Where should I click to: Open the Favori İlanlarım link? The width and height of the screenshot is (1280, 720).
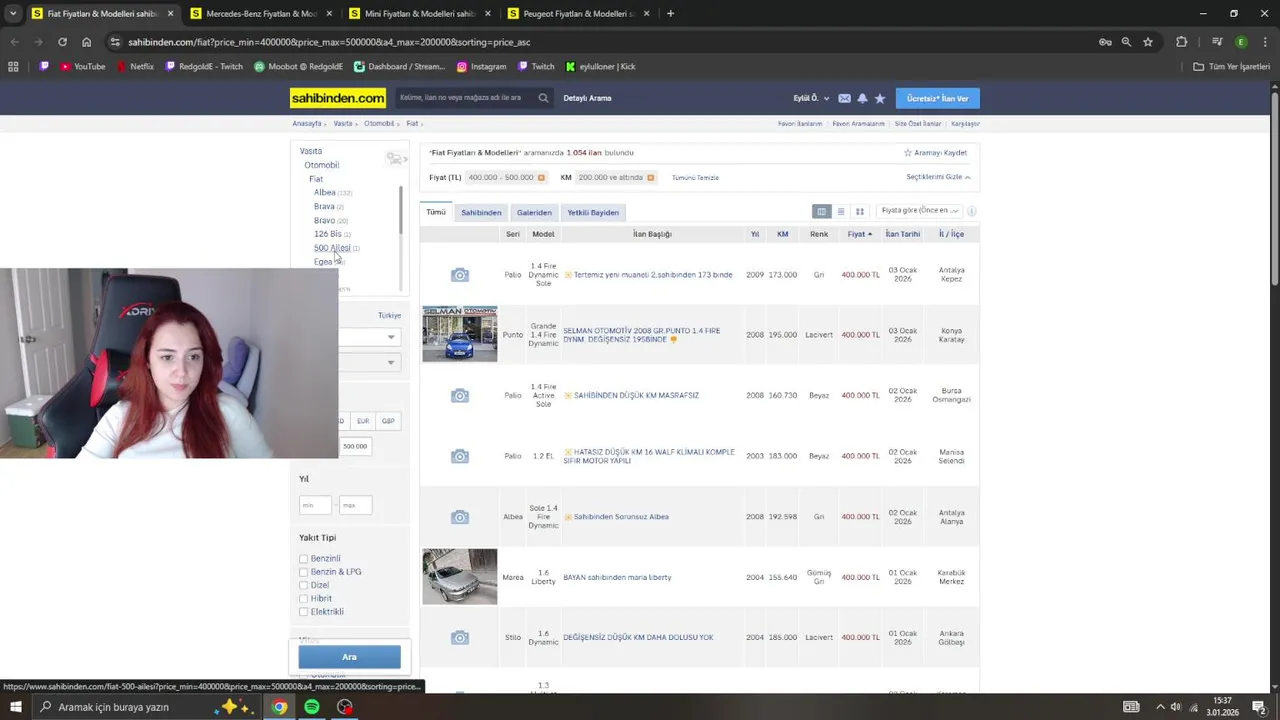point(800,124)
